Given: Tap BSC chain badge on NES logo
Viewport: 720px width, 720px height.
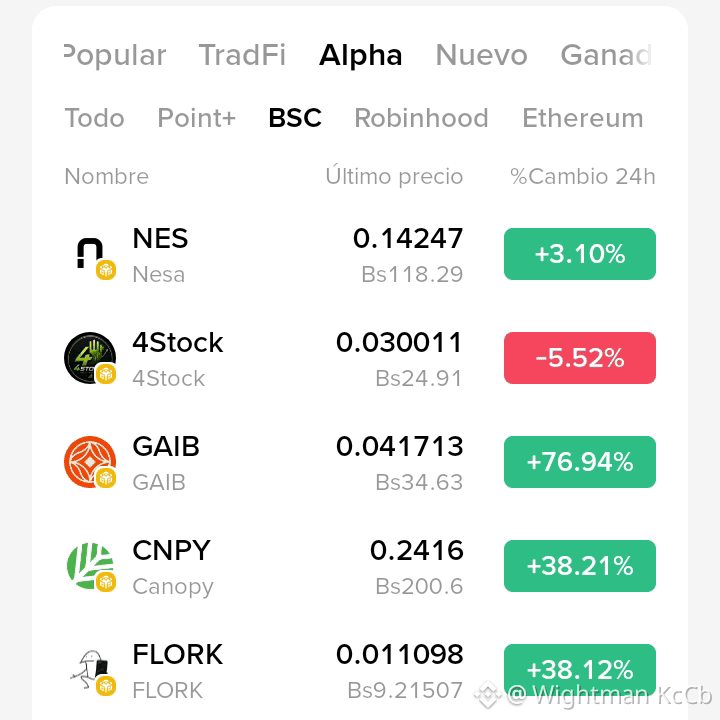Looking at the screenshot, I should click(x=106, y=270).
